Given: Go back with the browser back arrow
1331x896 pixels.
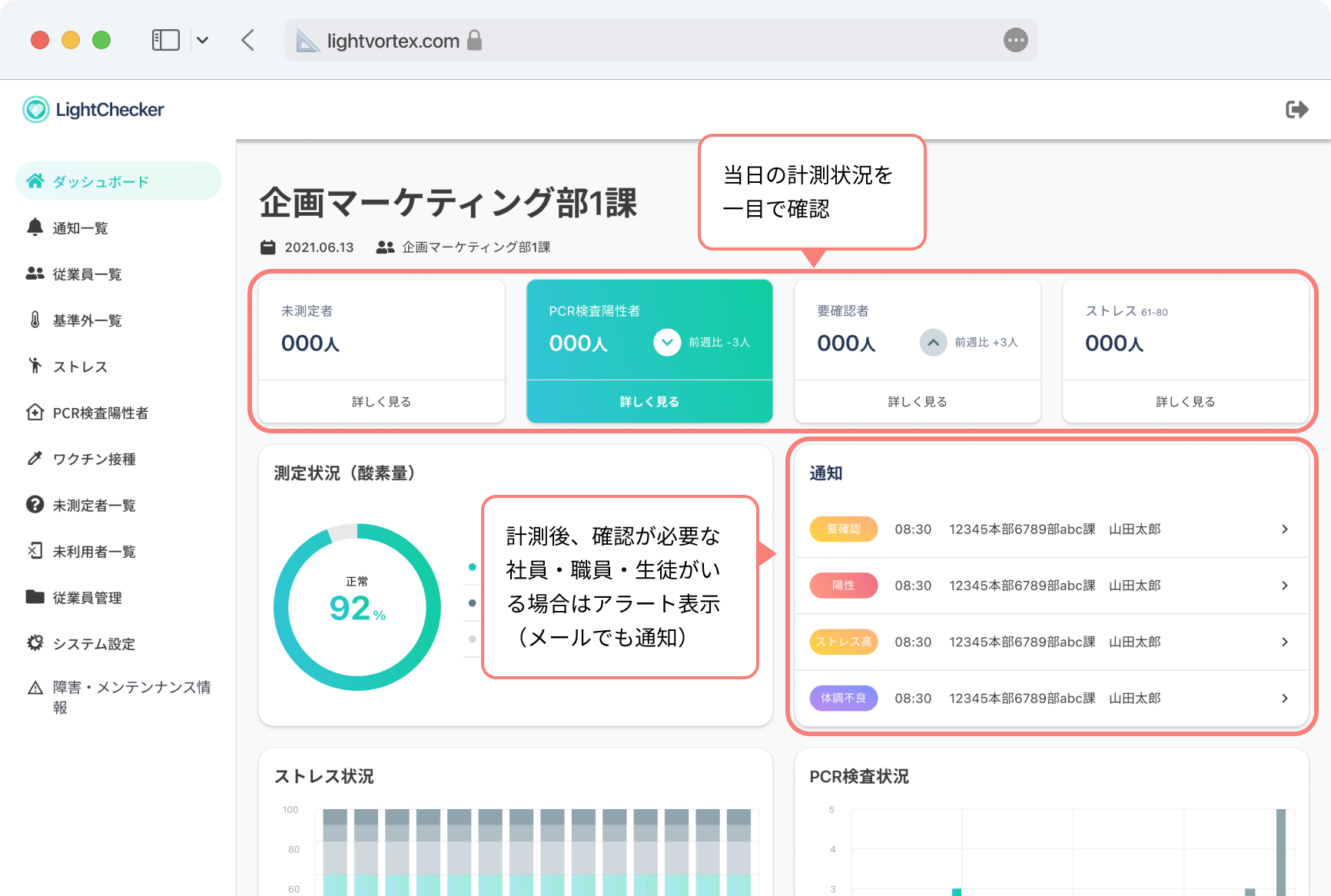Looking at the screenshot, I should [247, 40].
